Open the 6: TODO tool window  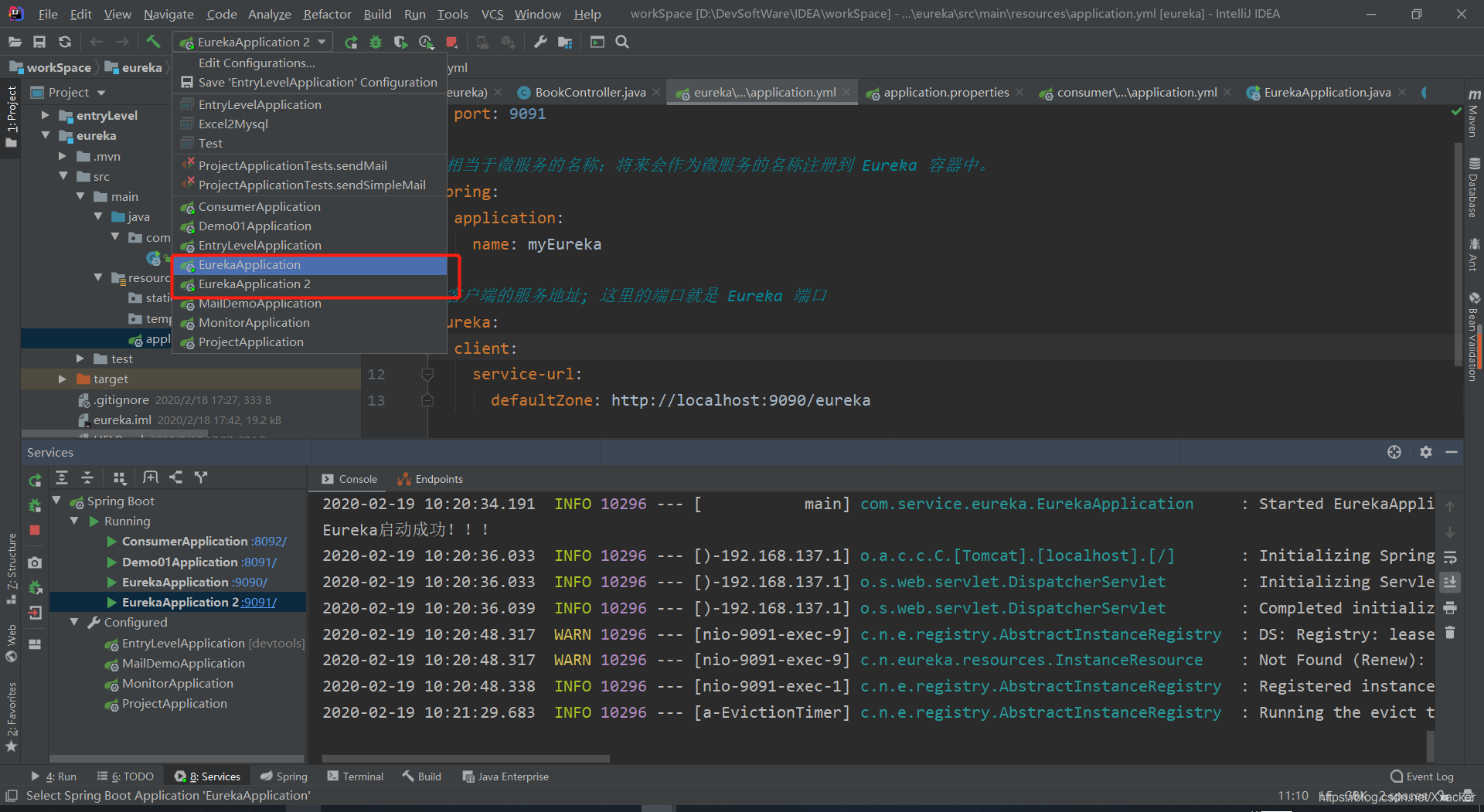point(125,776)
